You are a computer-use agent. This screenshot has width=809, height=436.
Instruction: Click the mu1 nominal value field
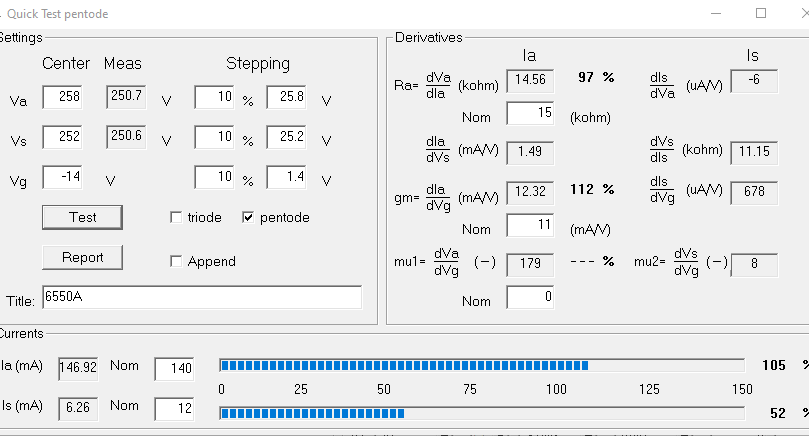(x=530, y=298)
